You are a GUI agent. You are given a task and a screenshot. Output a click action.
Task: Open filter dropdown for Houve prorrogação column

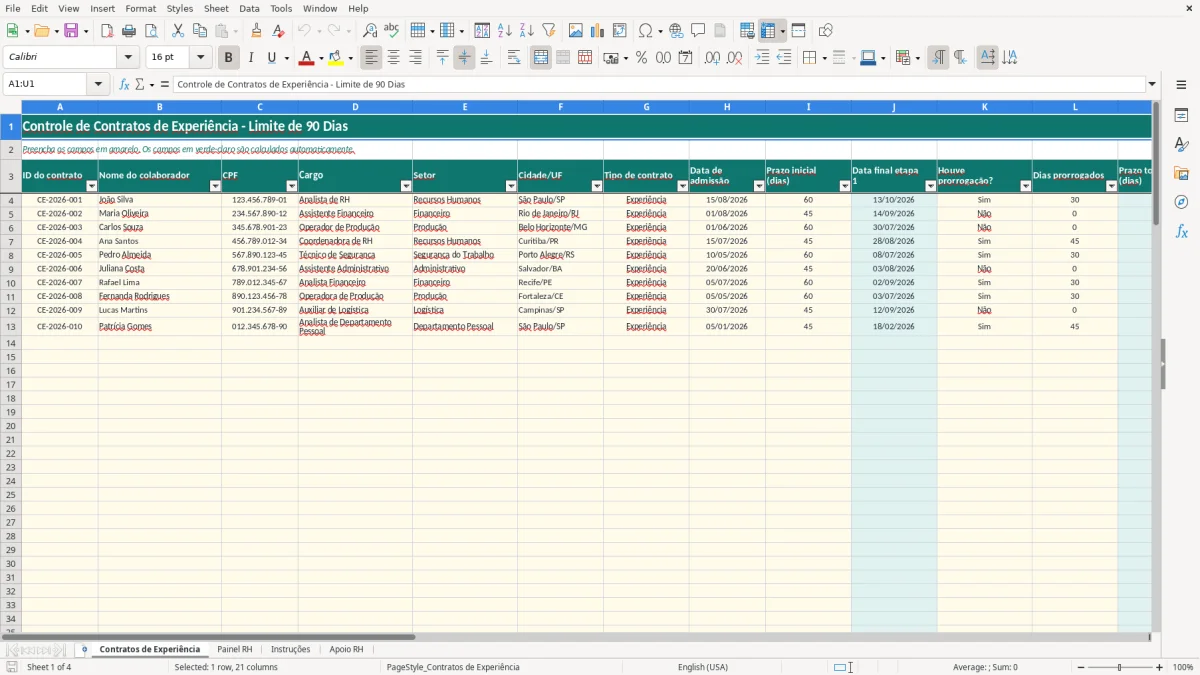pyautogui.click(x=1026, y=186)
